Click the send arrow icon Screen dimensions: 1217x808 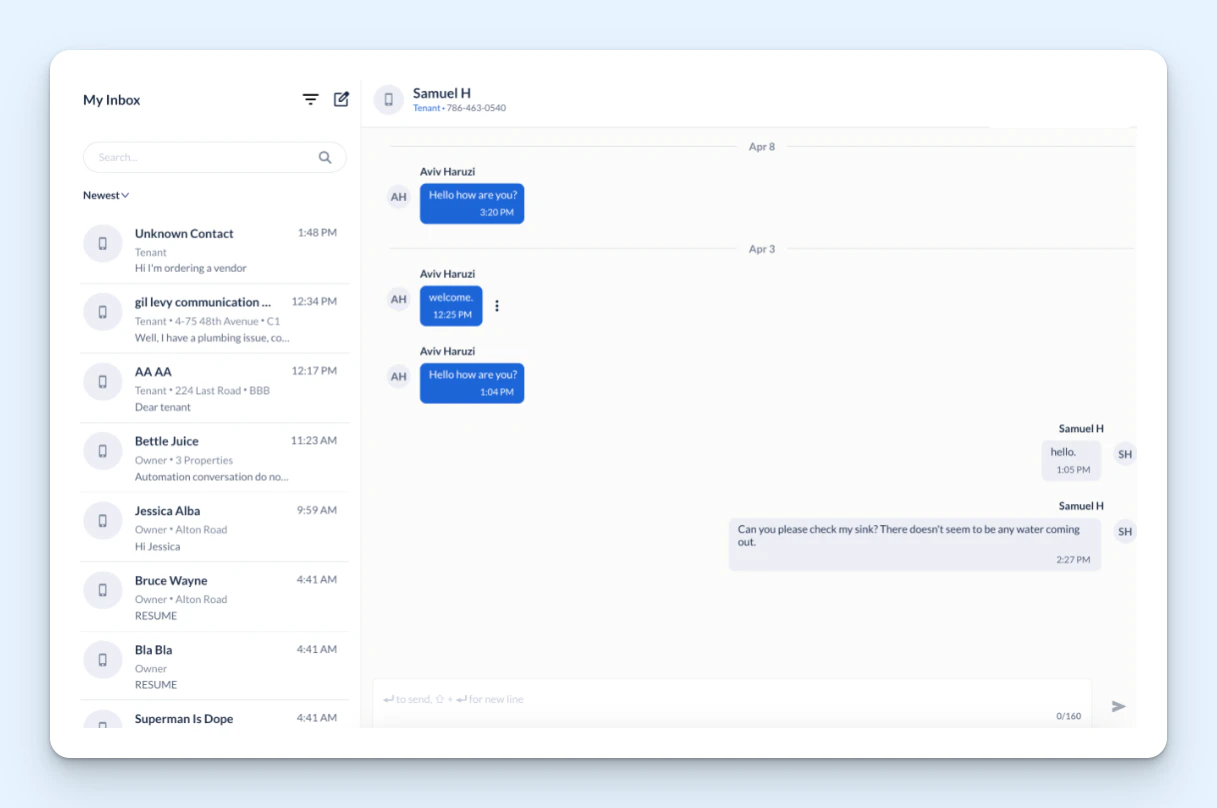pyautogui.click(x=1118, y=706)
